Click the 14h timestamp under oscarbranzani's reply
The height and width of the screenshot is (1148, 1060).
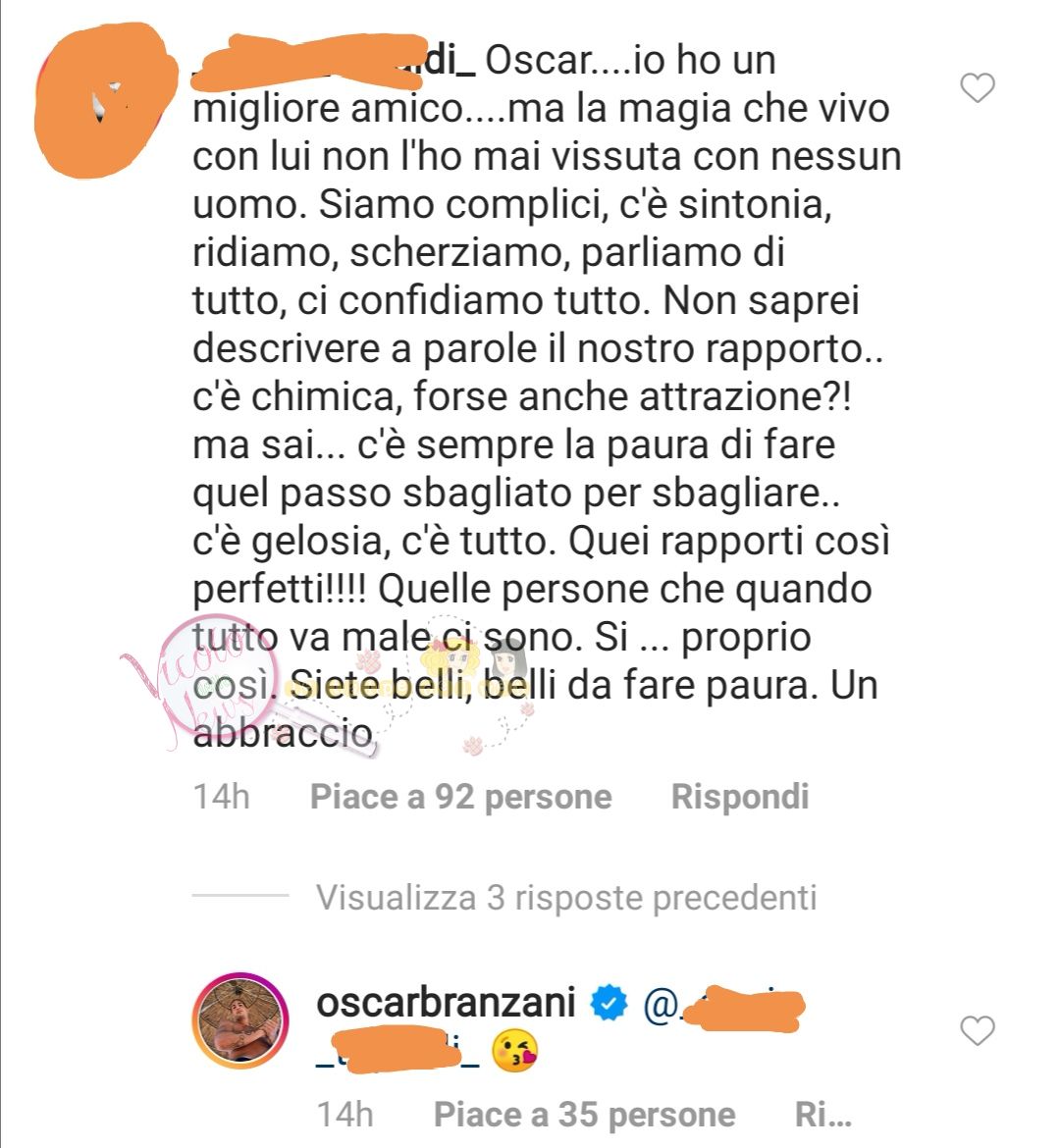345,1115
